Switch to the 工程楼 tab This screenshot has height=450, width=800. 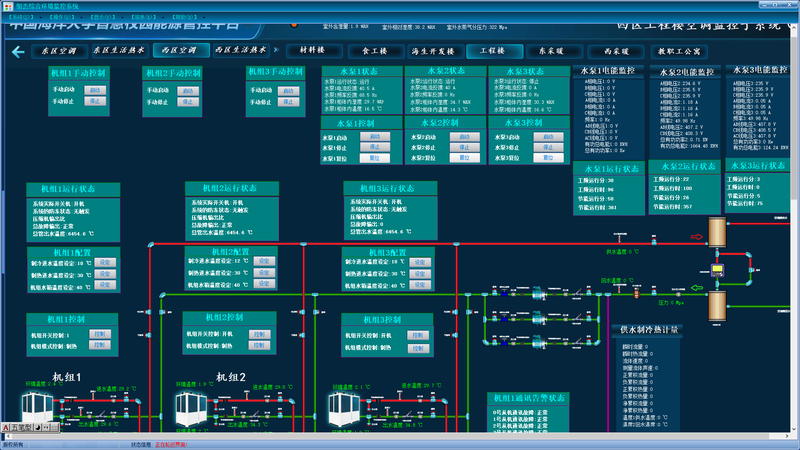494,51
